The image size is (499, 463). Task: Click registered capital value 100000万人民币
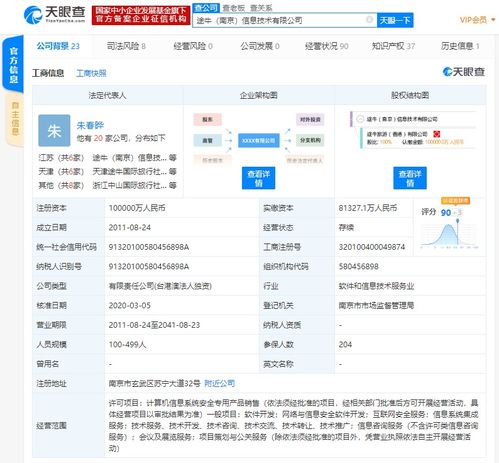[x=137, y=208]
